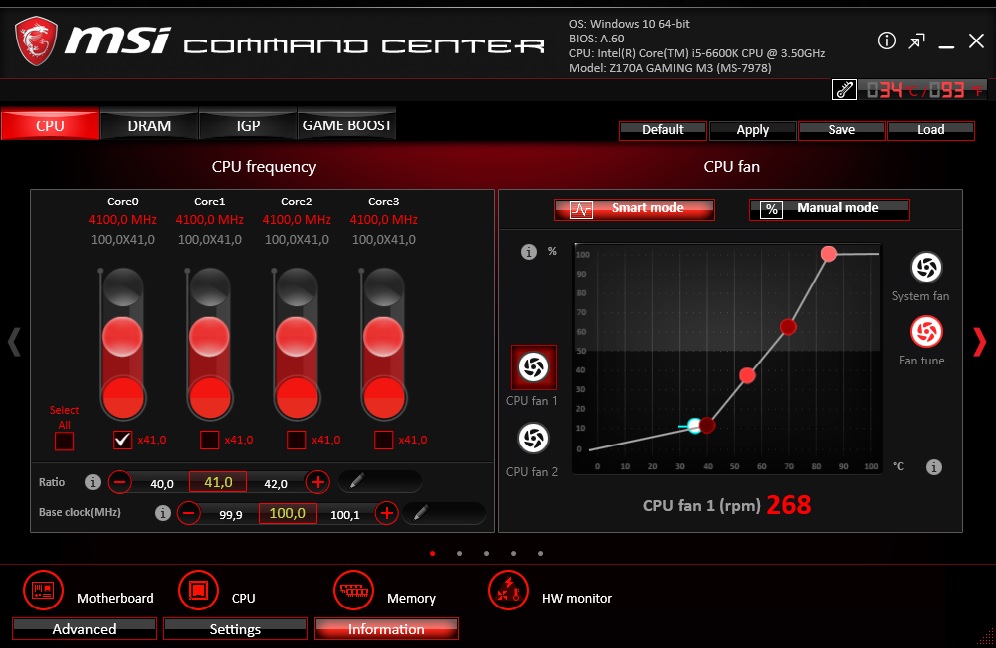Open CPU information icon

coord(198,590)
